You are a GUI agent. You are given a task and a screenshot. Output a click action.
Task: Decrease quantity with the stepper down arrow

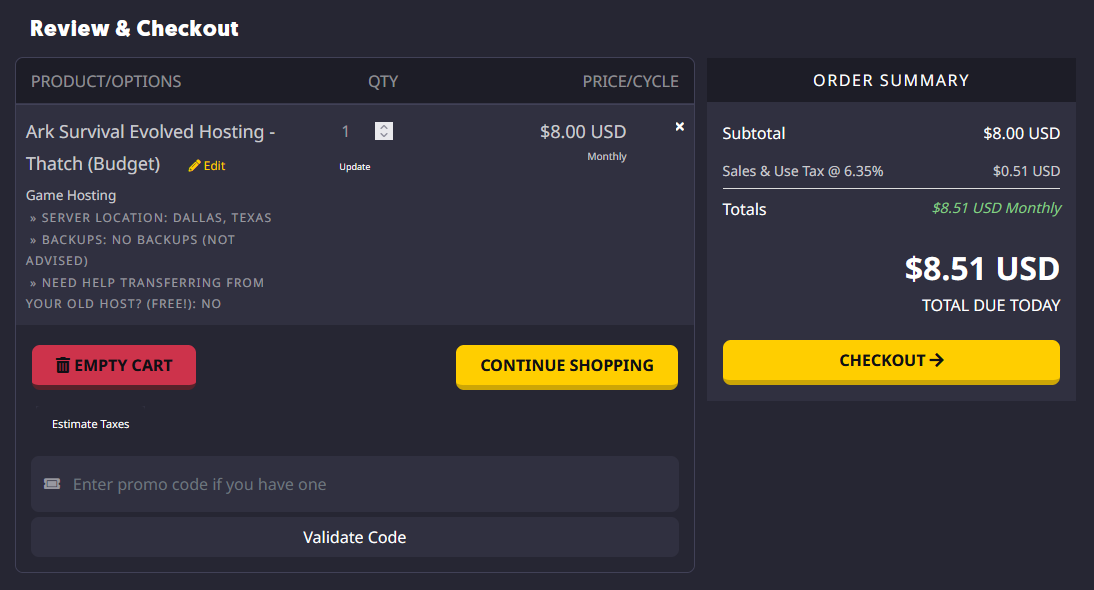point(384,135)
